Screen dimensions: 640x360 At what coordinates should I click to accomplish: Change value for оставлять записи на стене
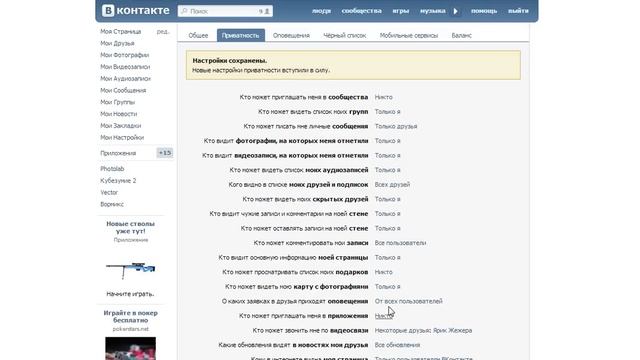click(x=387, y=229)
